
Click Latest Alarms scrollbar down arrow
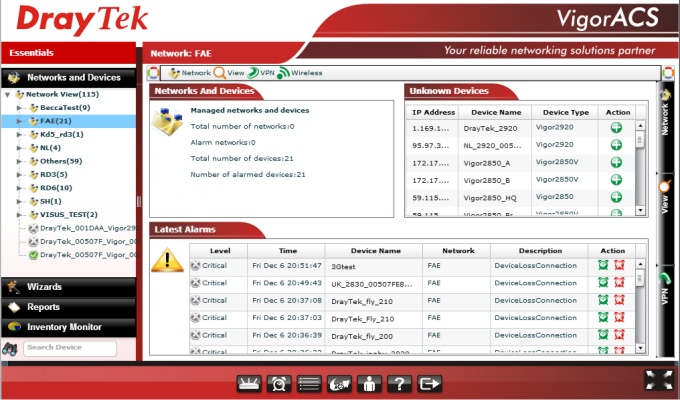(x=640, y=348)
